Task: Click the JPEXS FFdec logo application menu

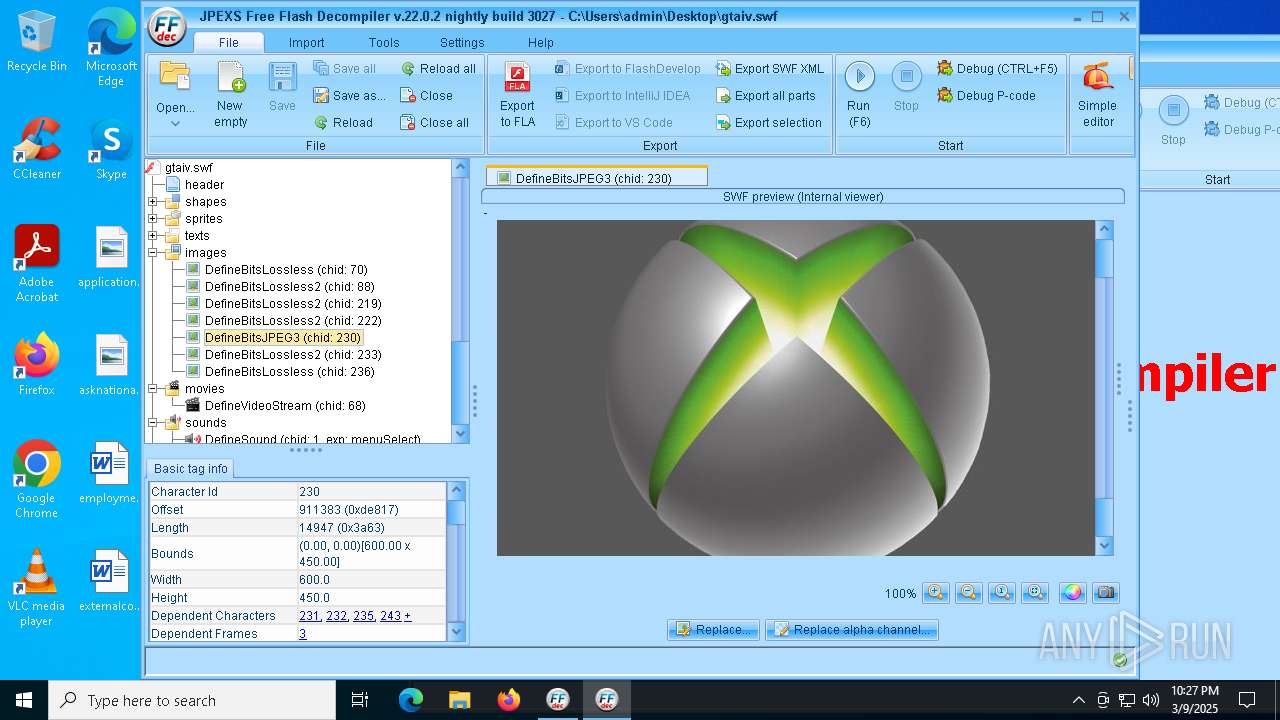Action: pos(168,26)
